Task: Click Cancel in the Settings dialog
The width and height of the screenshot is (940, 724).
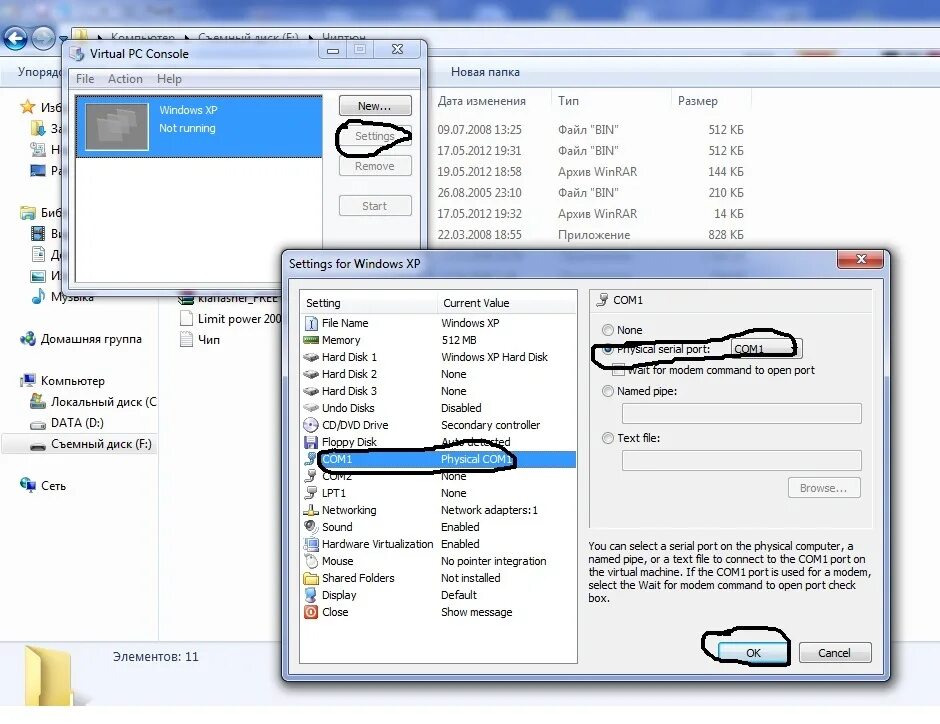Action: [x=834, y=653]
